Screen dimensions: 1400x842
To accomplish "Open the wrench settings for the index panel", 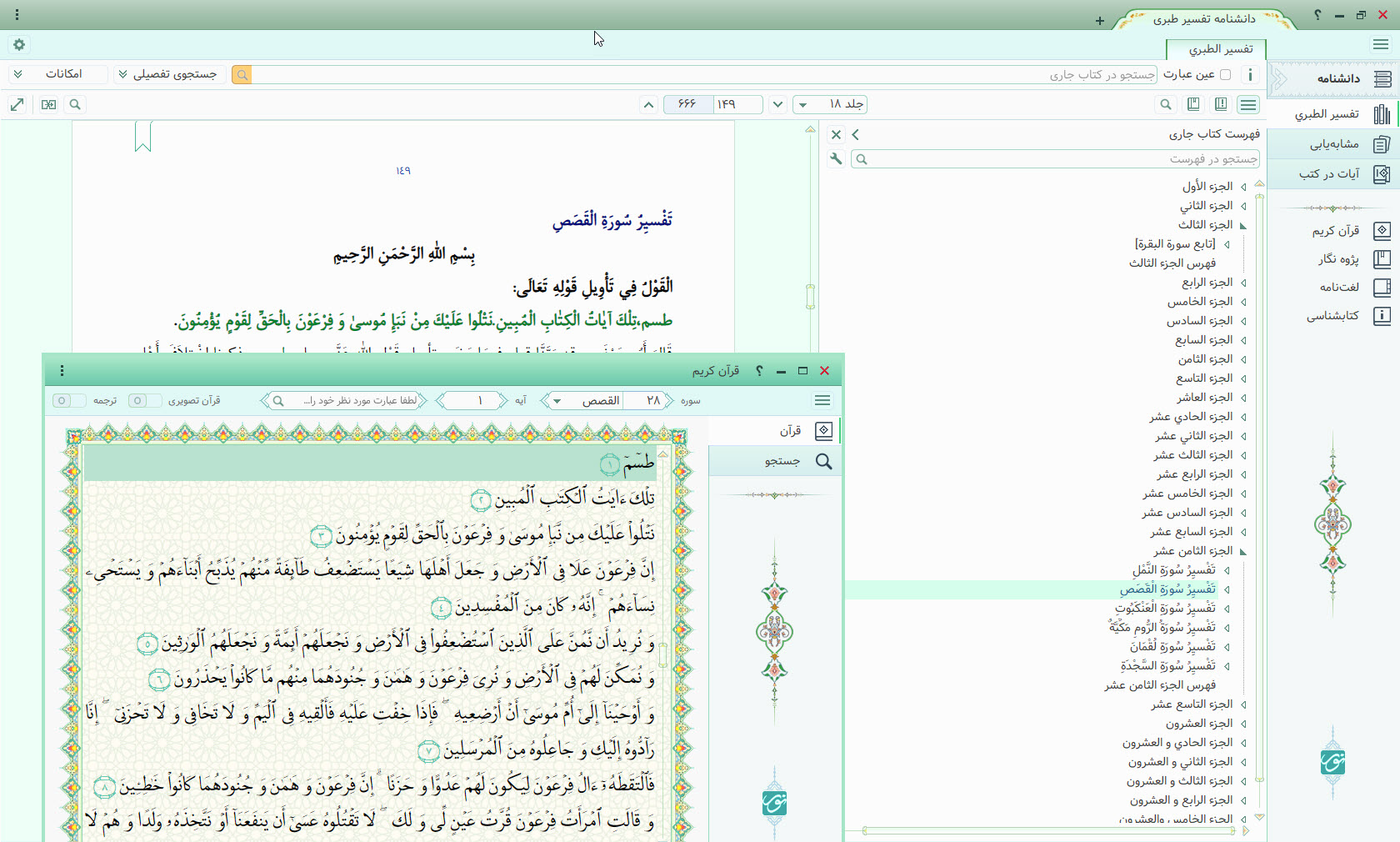I will 836,158.
